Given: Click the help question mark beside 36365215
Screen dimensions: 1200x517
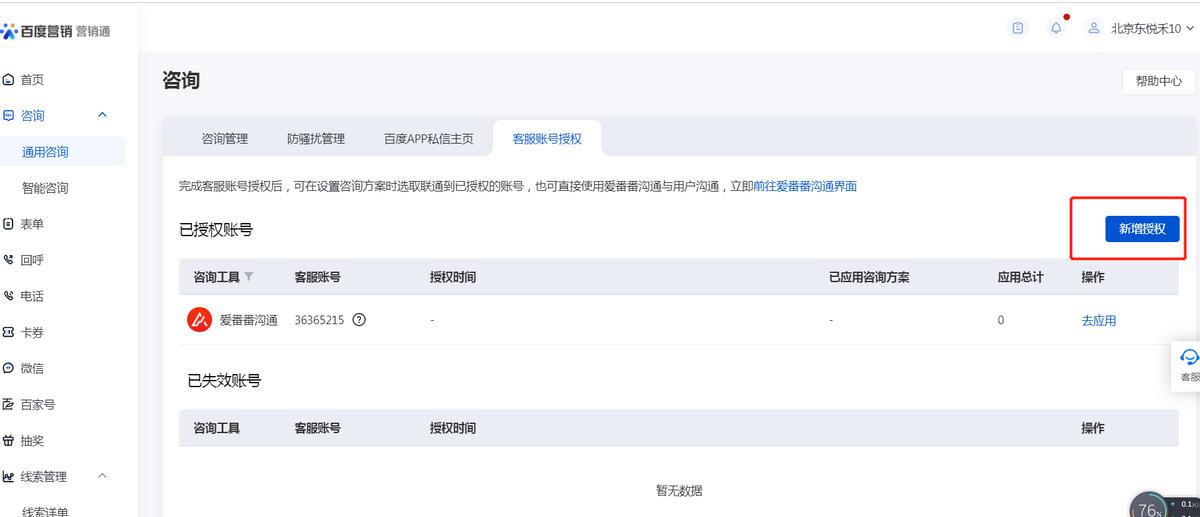Looking at the screenshot, I should pyautogui.click(x=360, y=320).
